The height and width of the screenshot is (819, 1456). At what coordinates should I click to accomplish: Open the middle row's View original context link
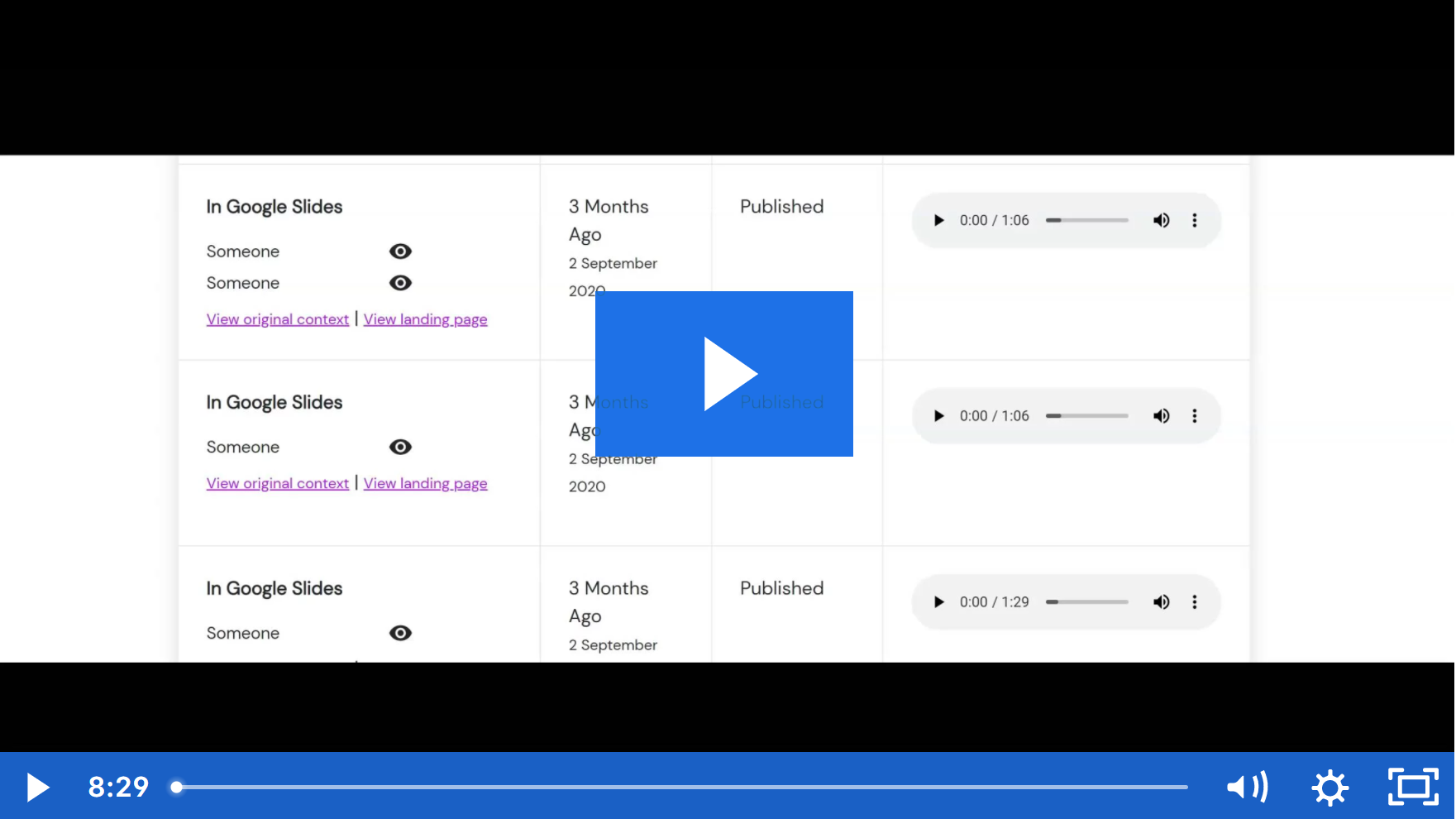click(x=278, y=483)
